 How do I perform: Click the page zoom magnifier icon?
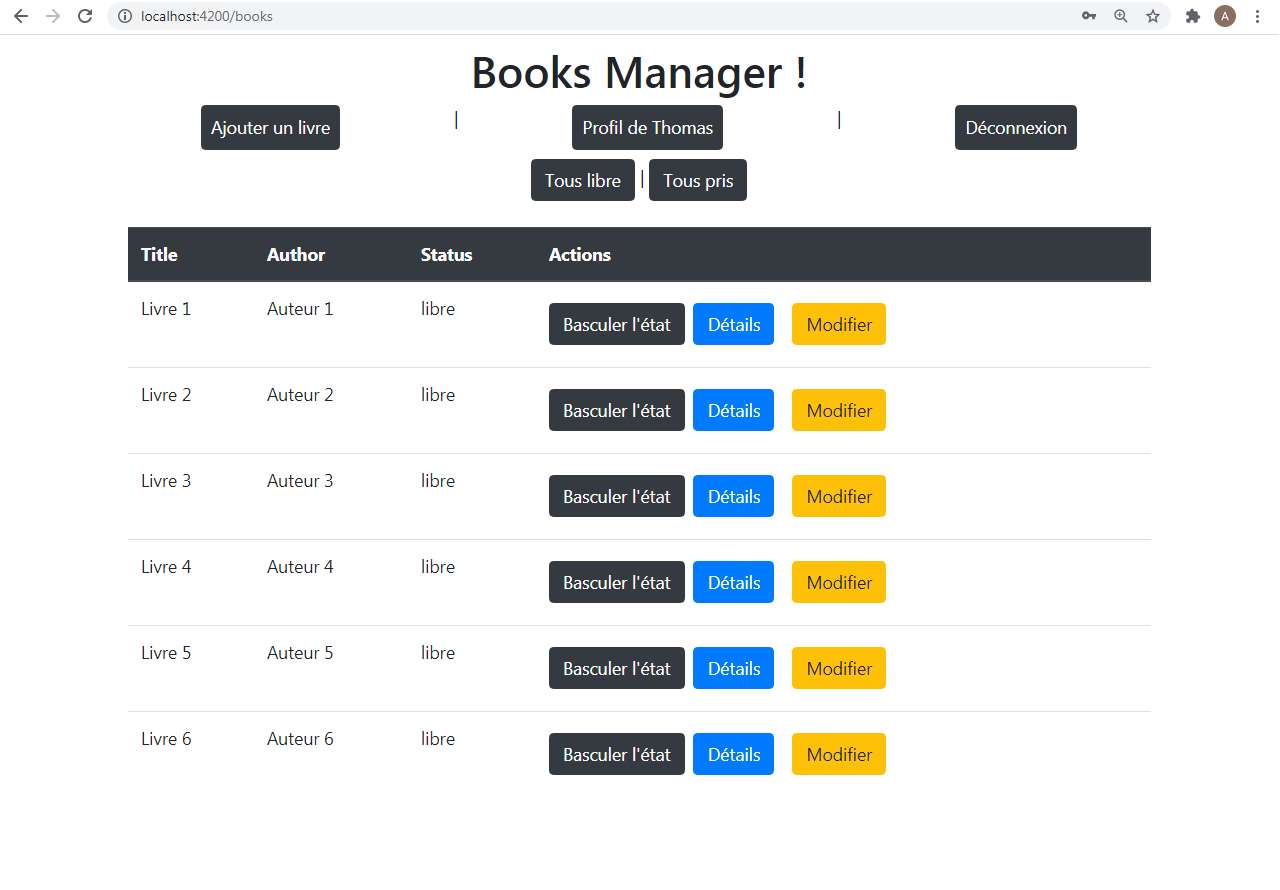click(x=1120, y=16)
